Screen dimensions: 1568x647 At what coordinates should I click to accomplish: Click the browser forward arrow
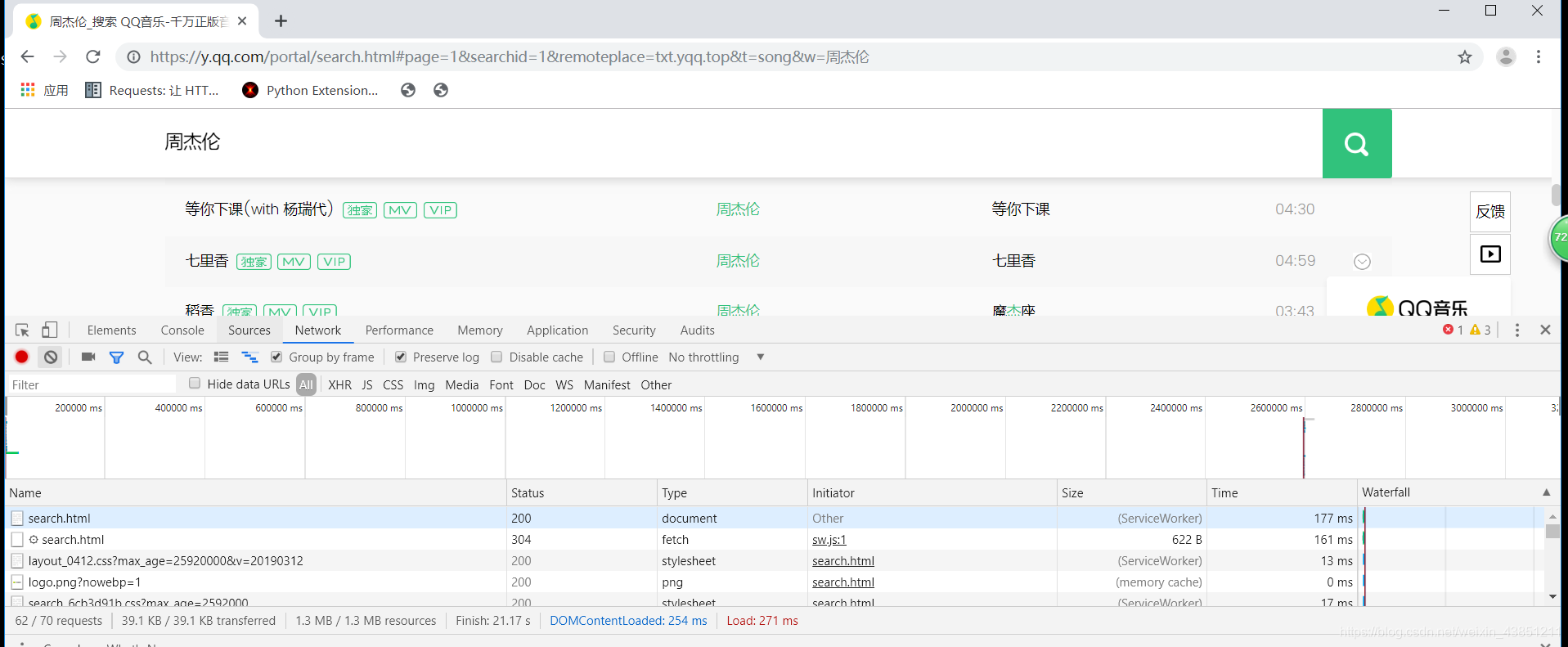pyautogui.click(x=60, y=56)
